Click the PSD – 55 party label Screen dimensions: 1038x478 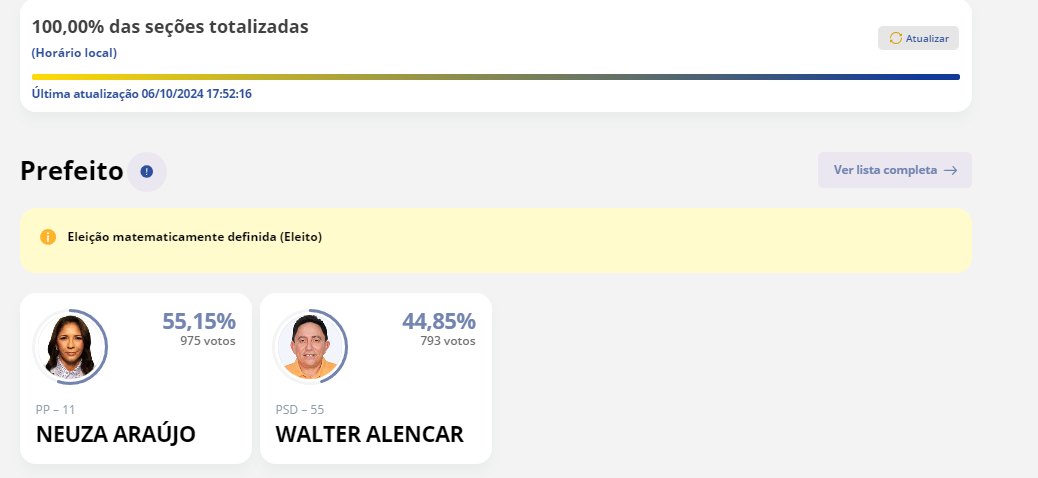(x=300, y=409)
